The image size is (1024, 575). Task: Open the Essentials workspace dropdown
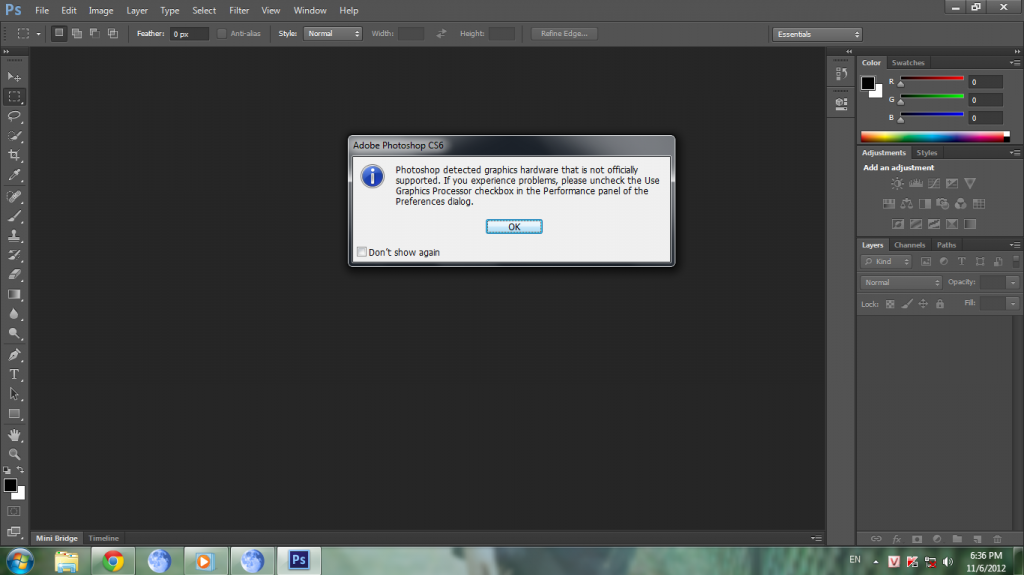click(817, 34)
